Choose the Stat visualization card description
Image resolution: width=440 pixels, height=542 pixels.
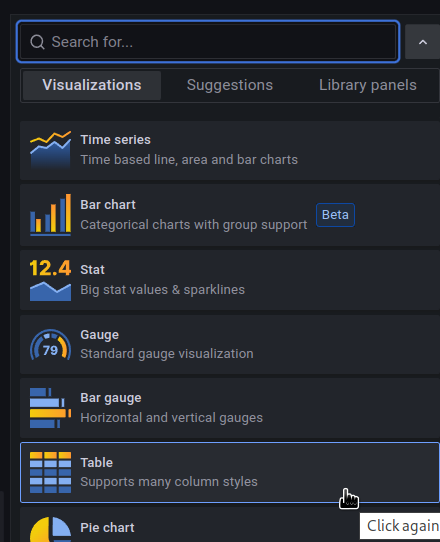tap(162, 290)
